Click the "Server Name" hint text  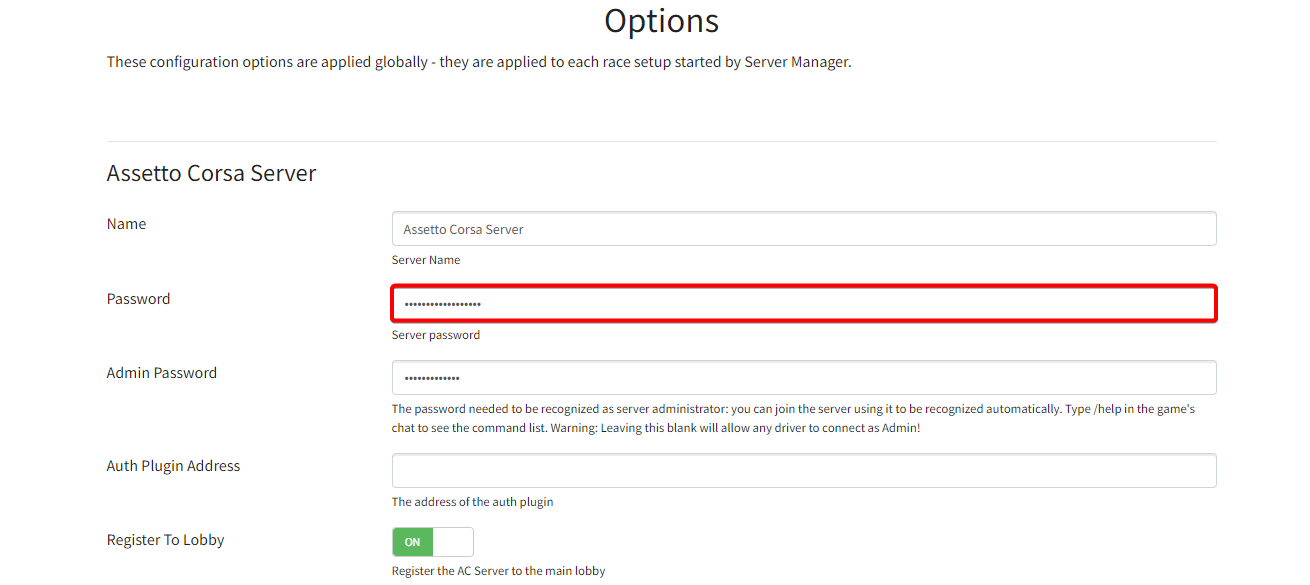click(x=426, y=260)
